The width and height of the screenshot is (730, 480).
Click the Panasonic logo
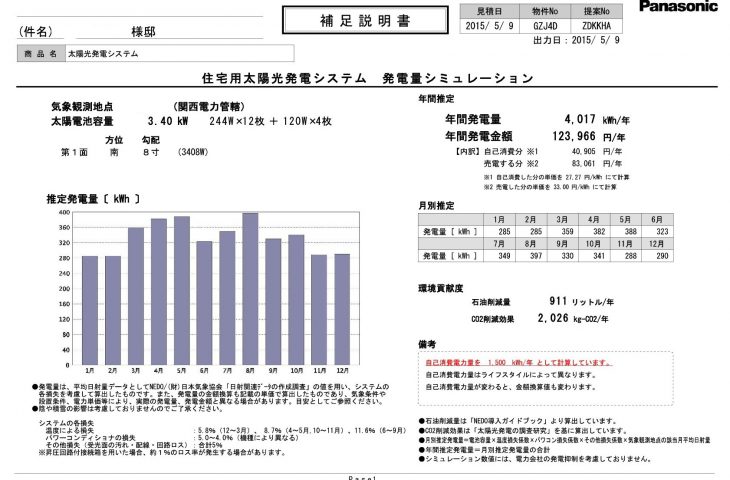pyautogui.click(x=678, y=7)
